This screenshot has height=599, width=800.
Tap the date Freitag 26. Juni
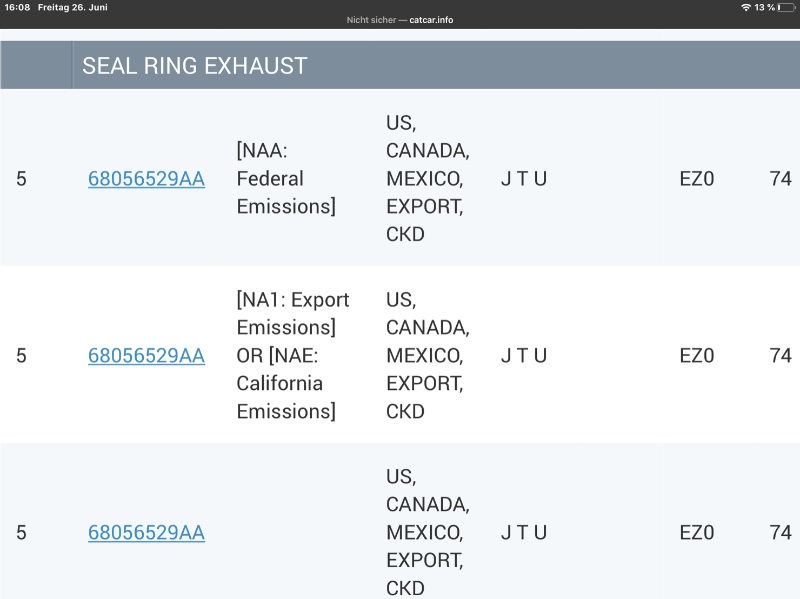(73, 7)
